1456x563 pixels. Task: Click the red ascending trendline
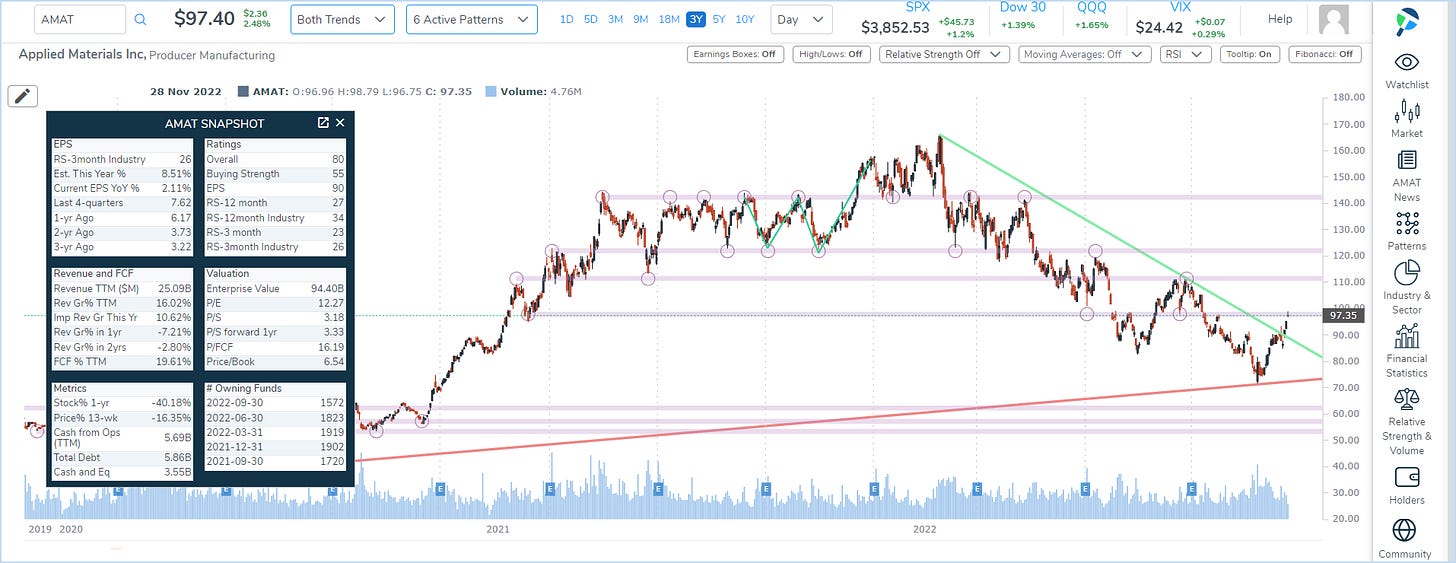click(x=838, y=420)
